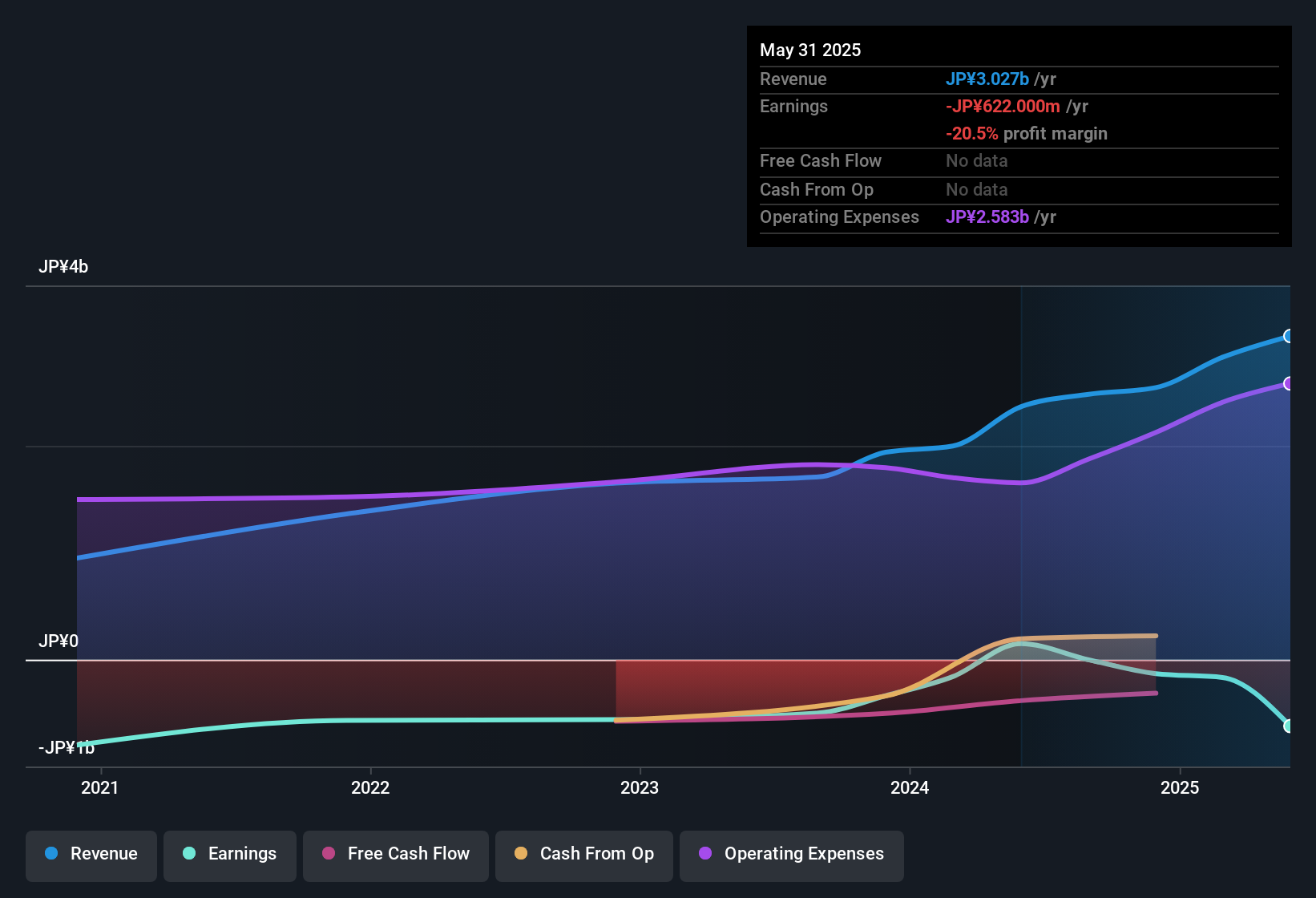Click the 2024 x-axis label

(x=910, y=787)
